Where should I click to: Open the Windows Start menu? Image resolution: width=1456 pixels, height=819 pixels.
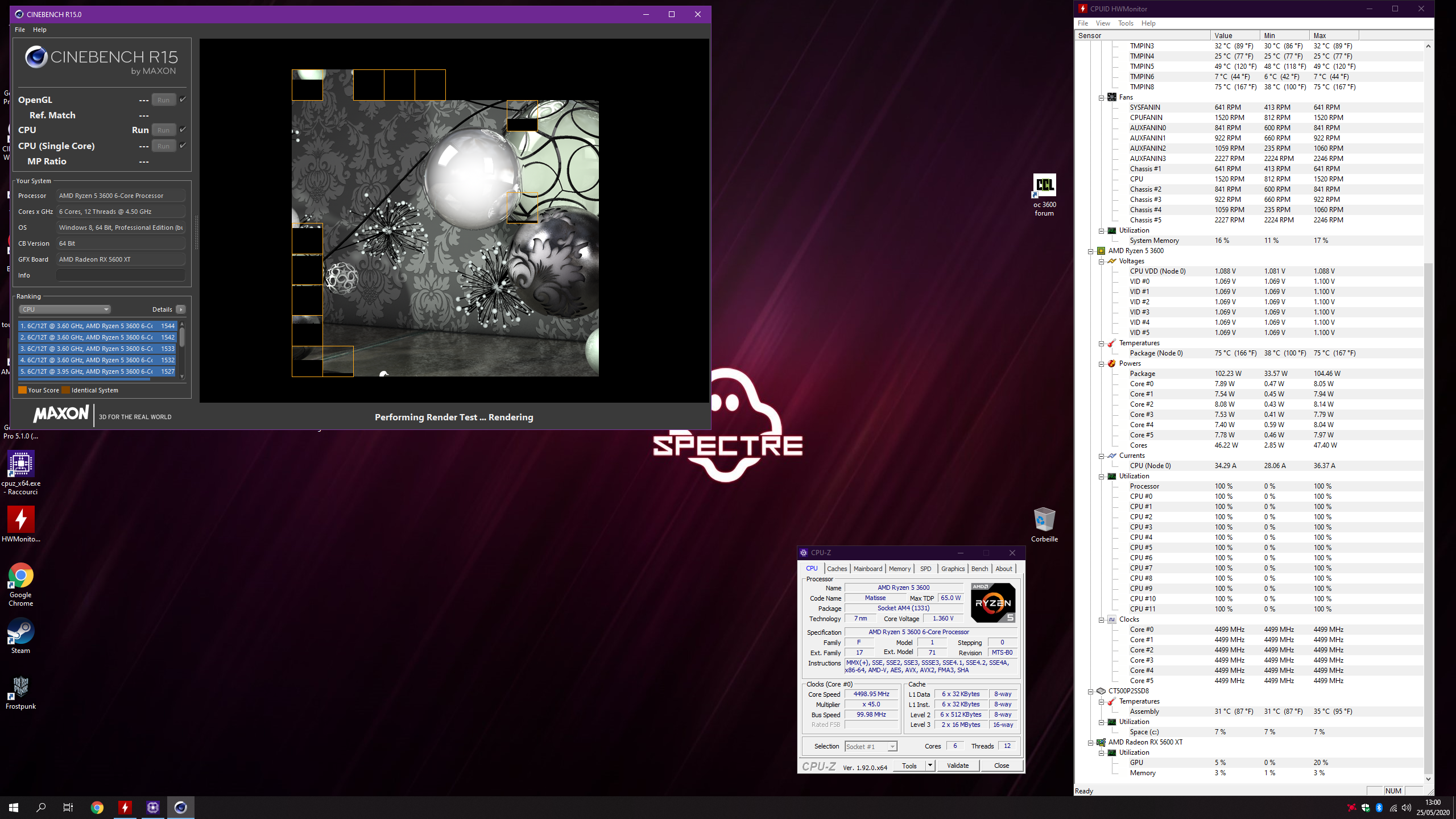[x=14, y=807]
